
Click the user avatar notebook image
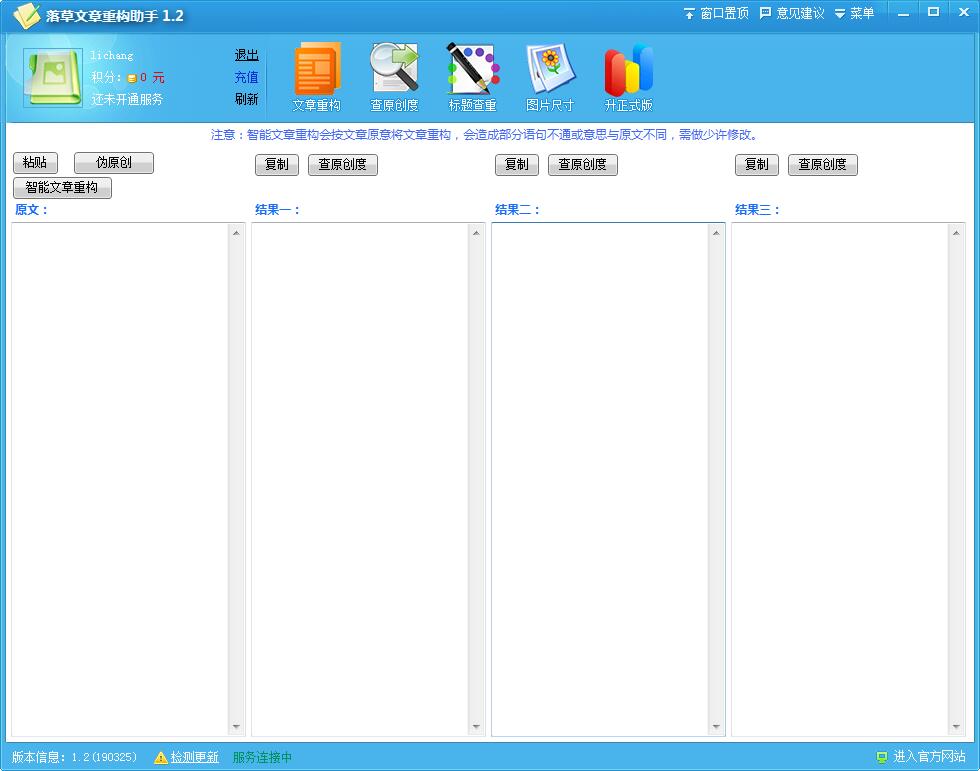tap(53, 77)
